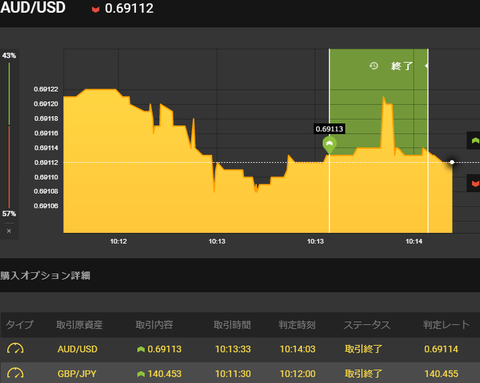Click the red Low sell arrow button
This screenshot has height=383, width=480.
tap(475, 183)
